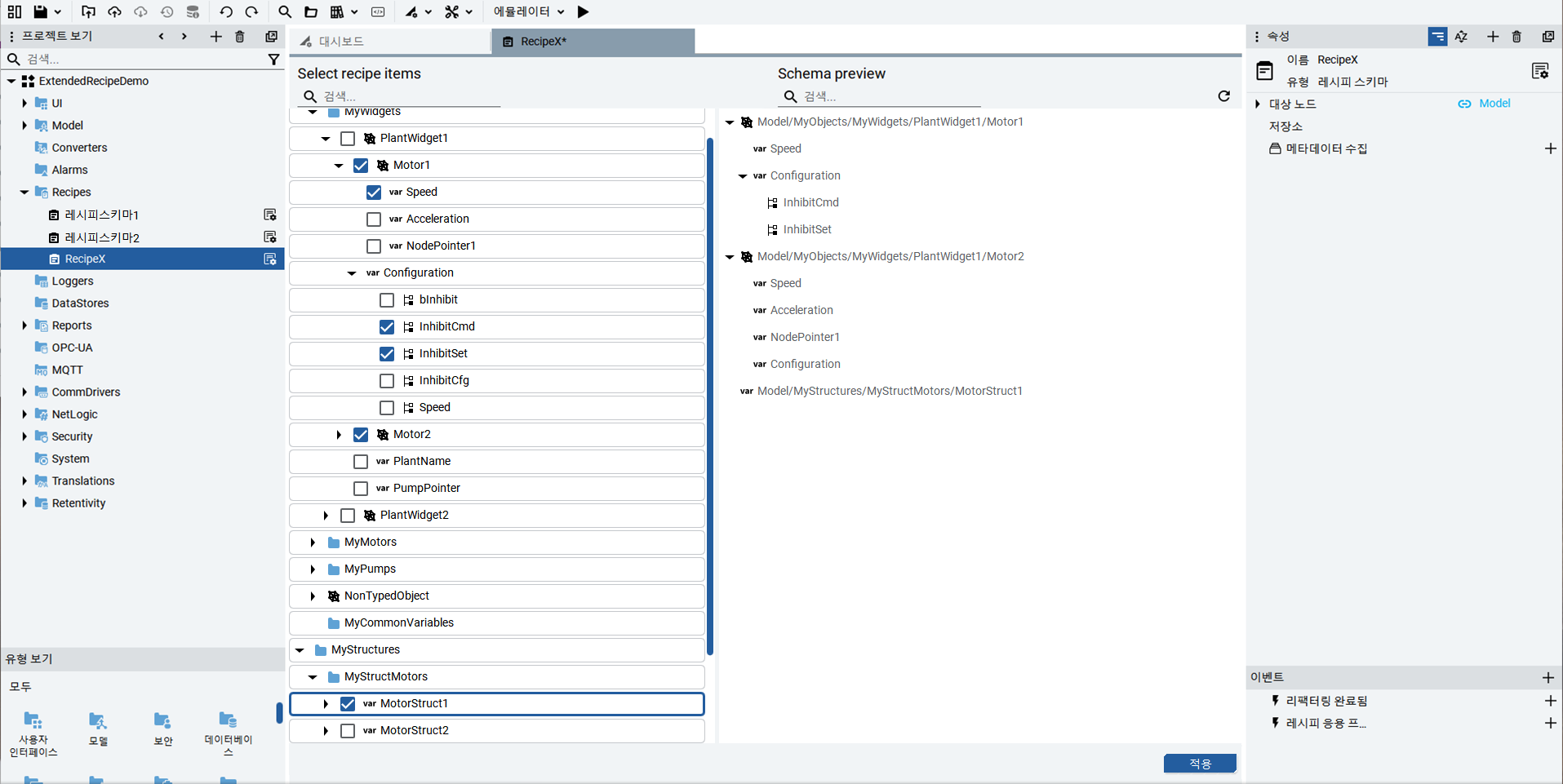Screen dimensions: 1563x784
Task: Click the Redo arrow icon
Action: (251, 11)
